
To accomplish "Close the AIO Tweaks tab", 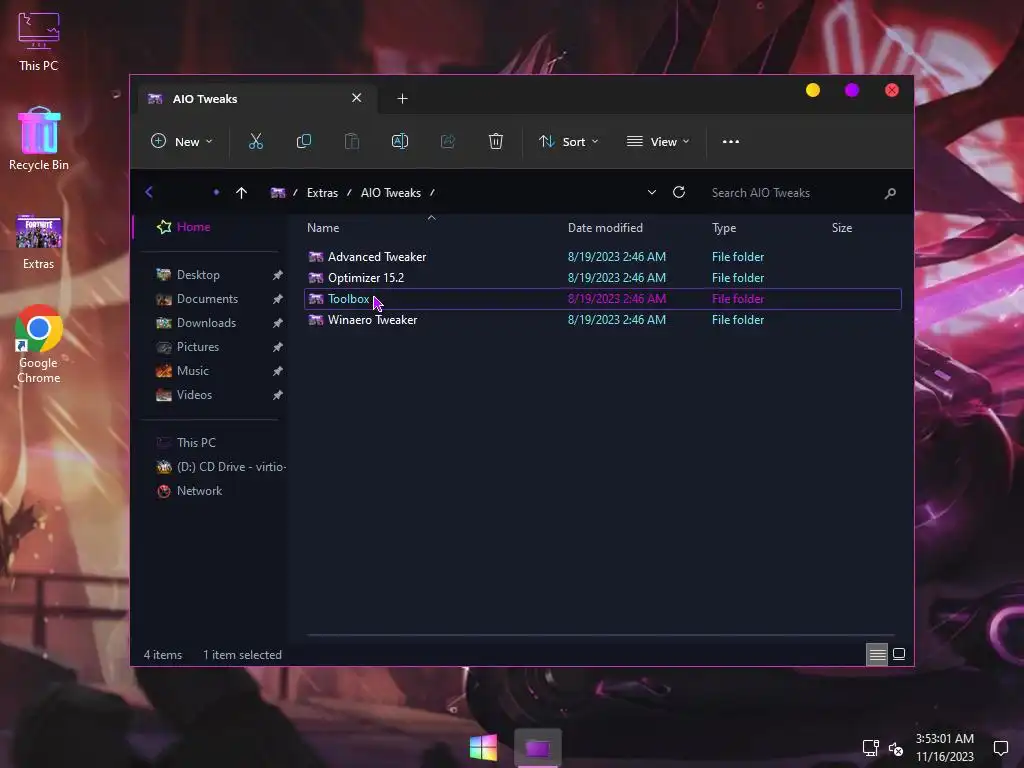I will [x=357, y=98].
